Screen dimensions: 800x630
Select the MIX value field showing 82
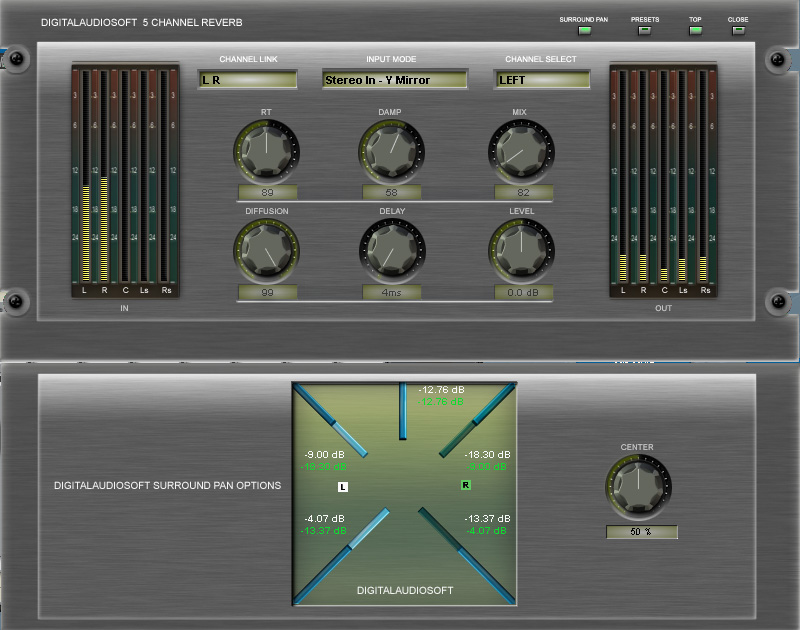pyautogui.click(x=523, y=192)
